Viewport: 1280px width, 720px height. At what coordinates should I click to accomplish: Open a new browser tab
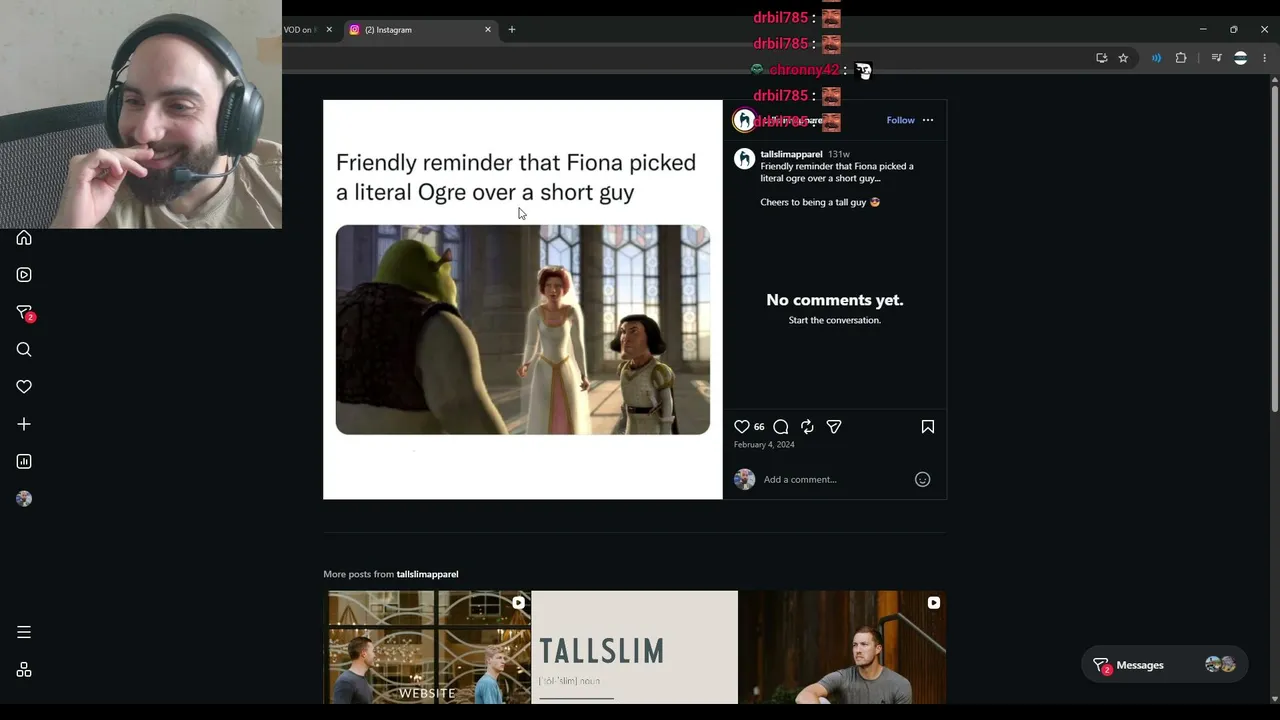pyautogui.click(x=512, y=30)
